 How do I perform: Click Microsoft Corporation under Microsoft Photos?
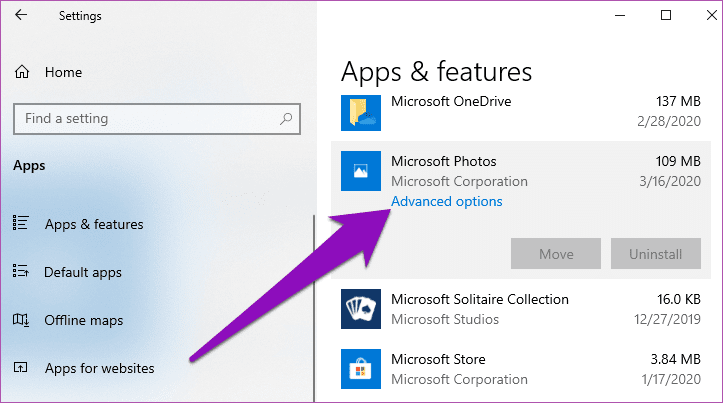[459, 181]
